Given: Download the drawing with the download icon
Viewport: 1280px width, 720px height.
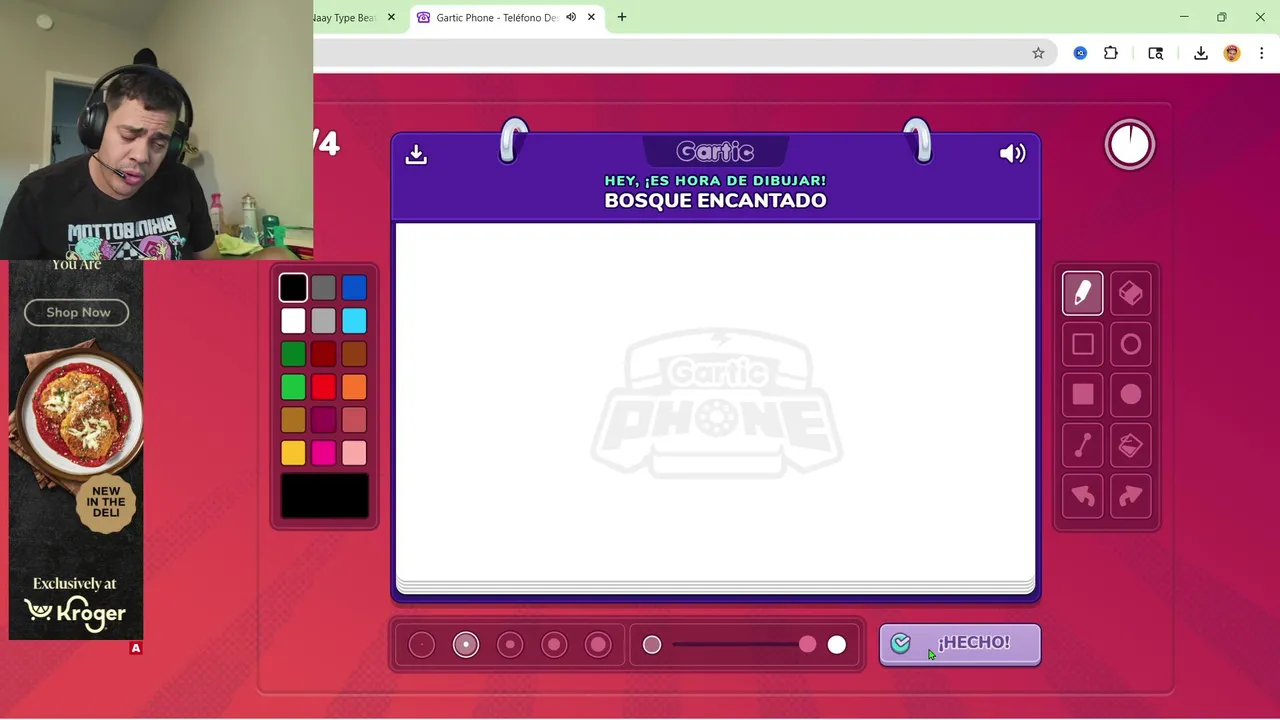Looking at the screenshot, I should tap(416, 154).
